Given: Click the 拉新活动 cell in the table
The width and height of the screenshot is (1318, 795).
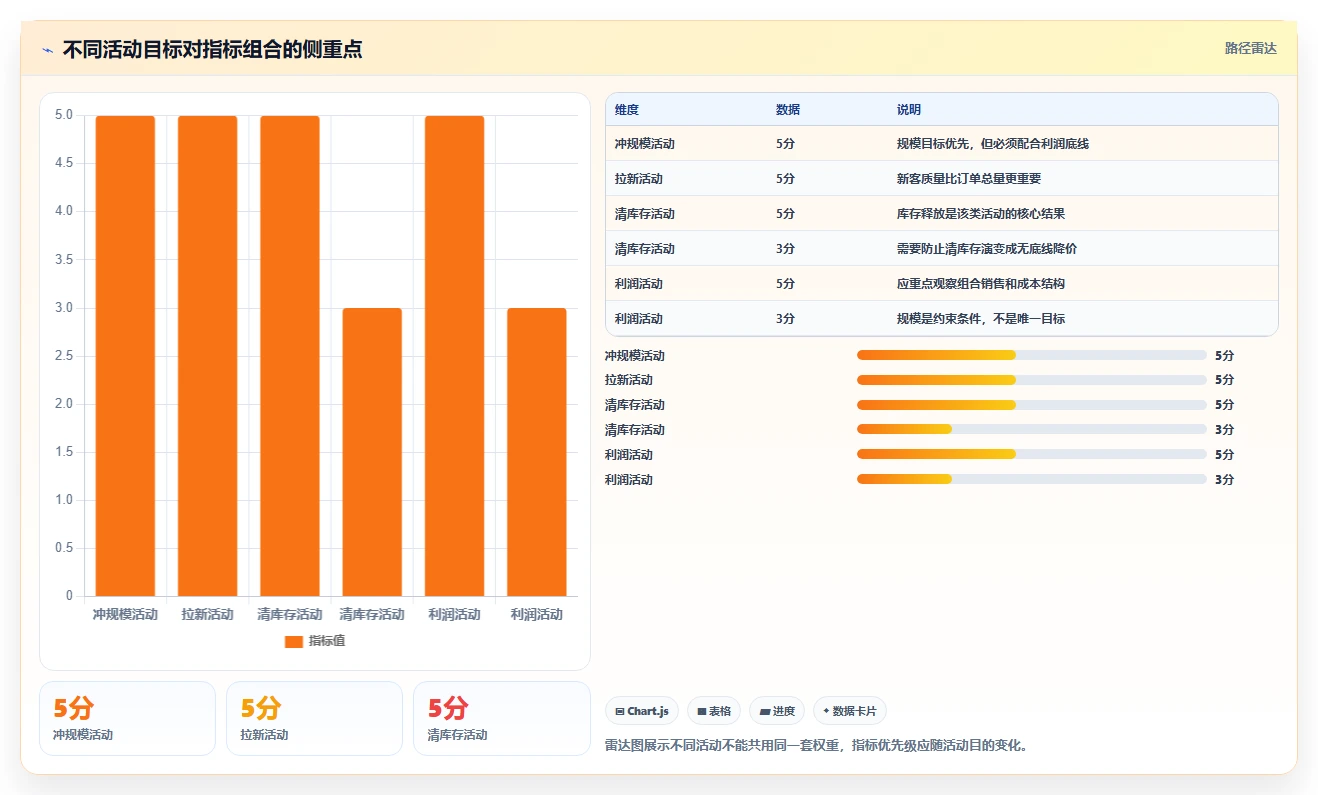Looking at the screenshot, I should point(639,179).
